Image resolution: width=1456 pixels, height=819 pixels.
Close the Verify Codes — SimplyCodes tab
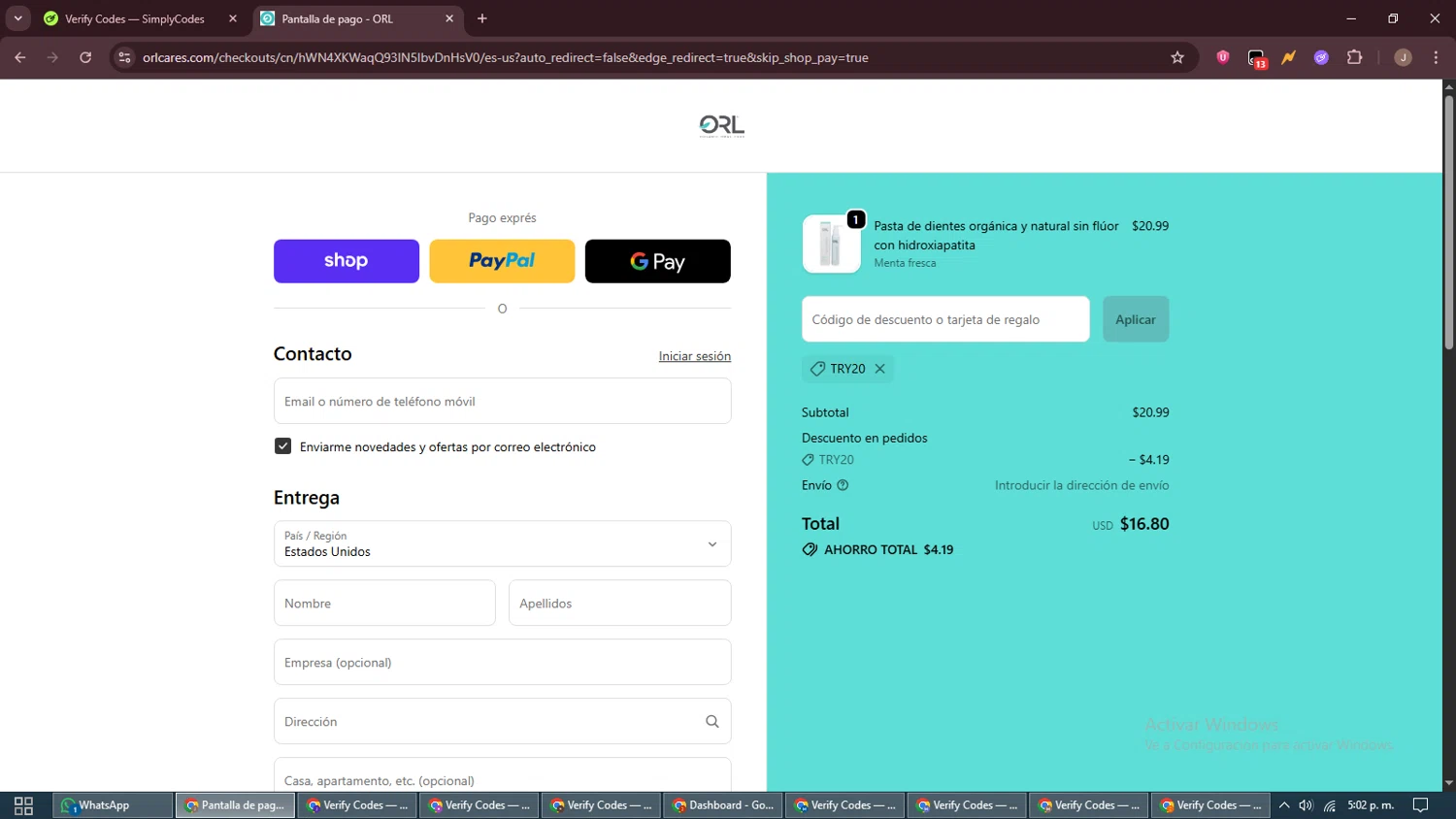(233, 18)
